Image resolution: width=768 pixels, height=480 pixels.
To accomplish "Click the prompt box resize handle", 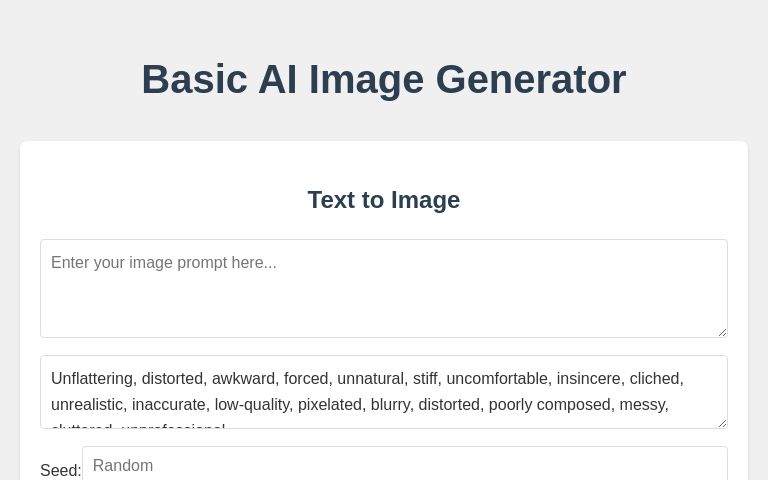I will [x=721, y=331].
